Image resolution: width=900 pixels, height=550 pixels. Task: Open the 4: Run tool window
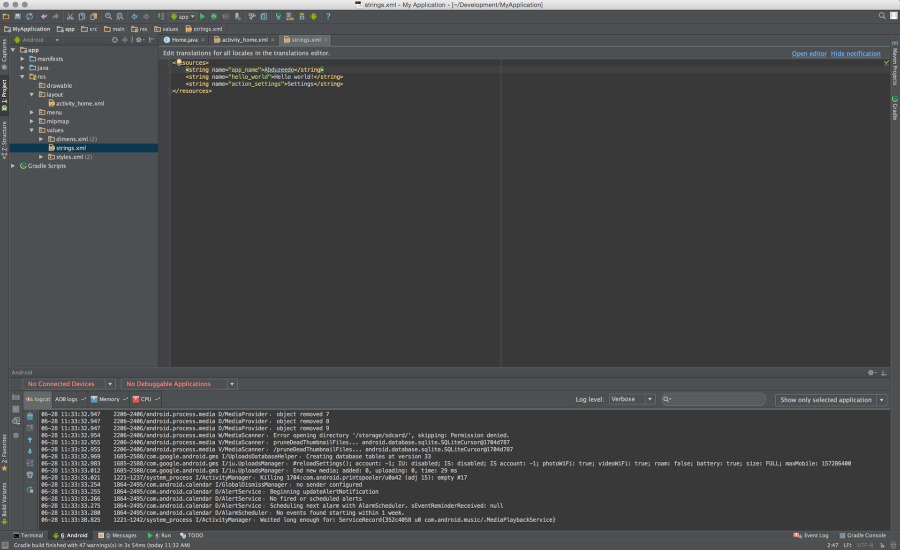(160, 535)
